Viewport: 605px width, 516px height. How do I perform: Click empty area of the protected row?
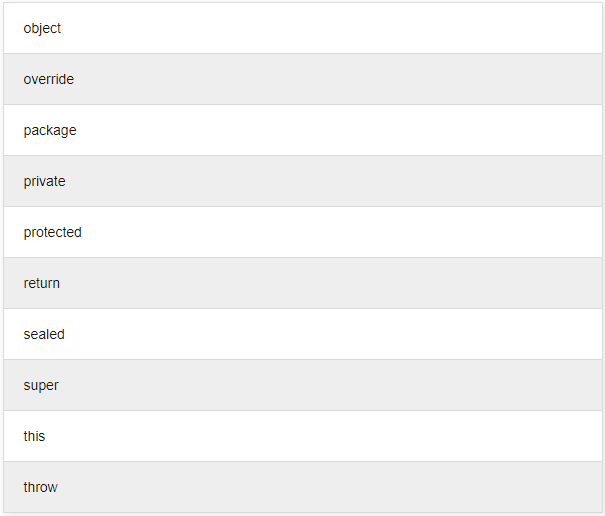coord(350,232)
